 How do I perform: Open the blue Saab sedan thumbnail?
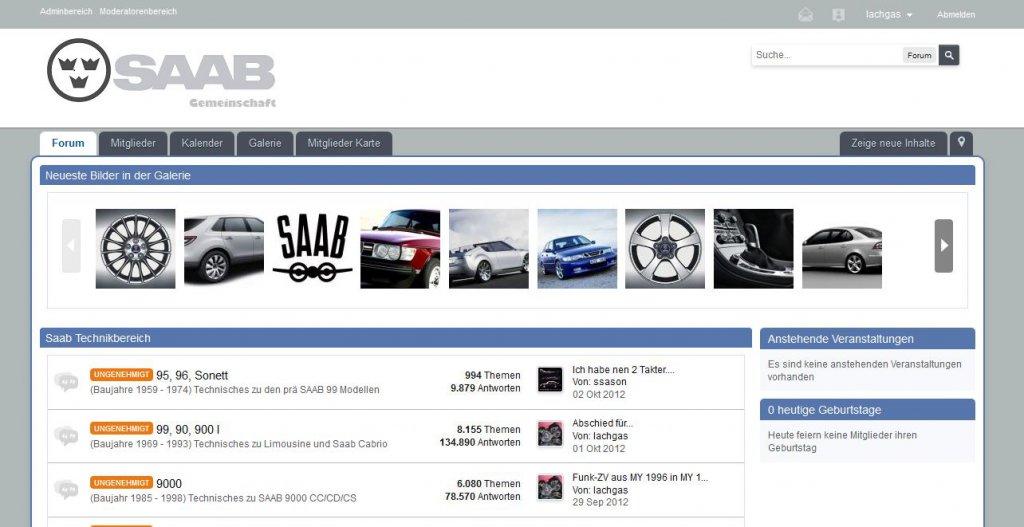tap(577, 249)
